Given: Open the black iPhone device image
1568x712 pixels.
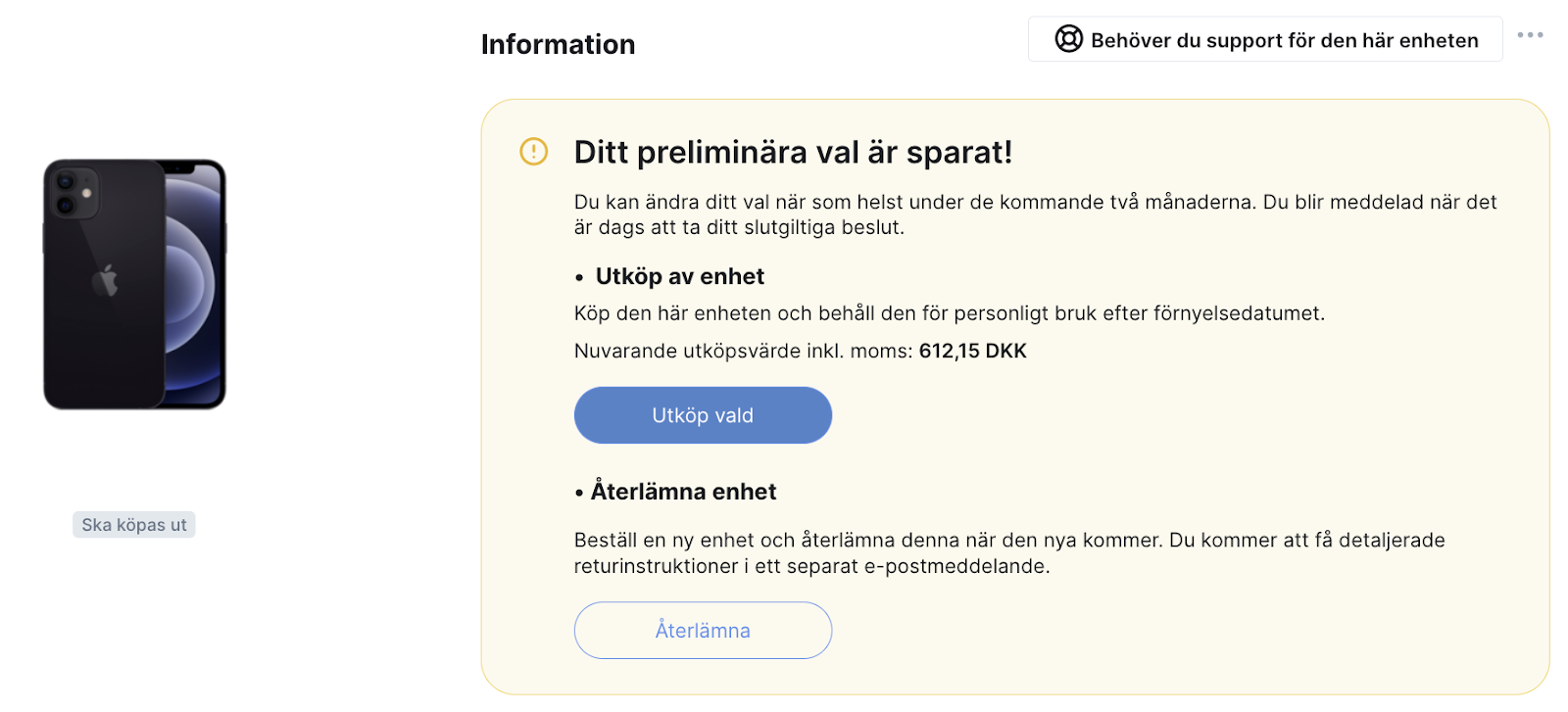Looking at the screenshot, I should [x=135, y=284].
